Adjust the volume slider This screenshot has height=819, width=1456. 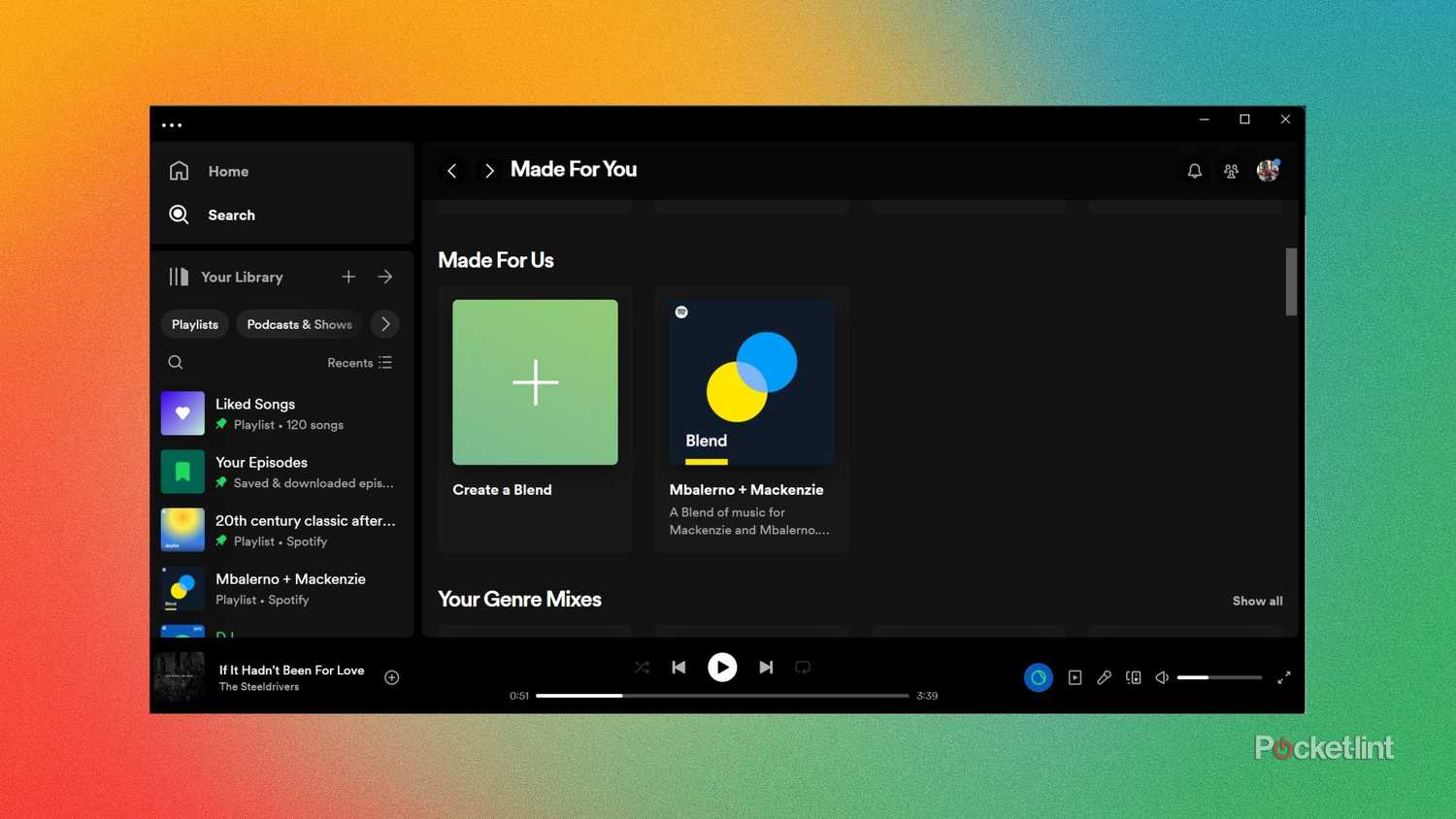coord(1219,677)
